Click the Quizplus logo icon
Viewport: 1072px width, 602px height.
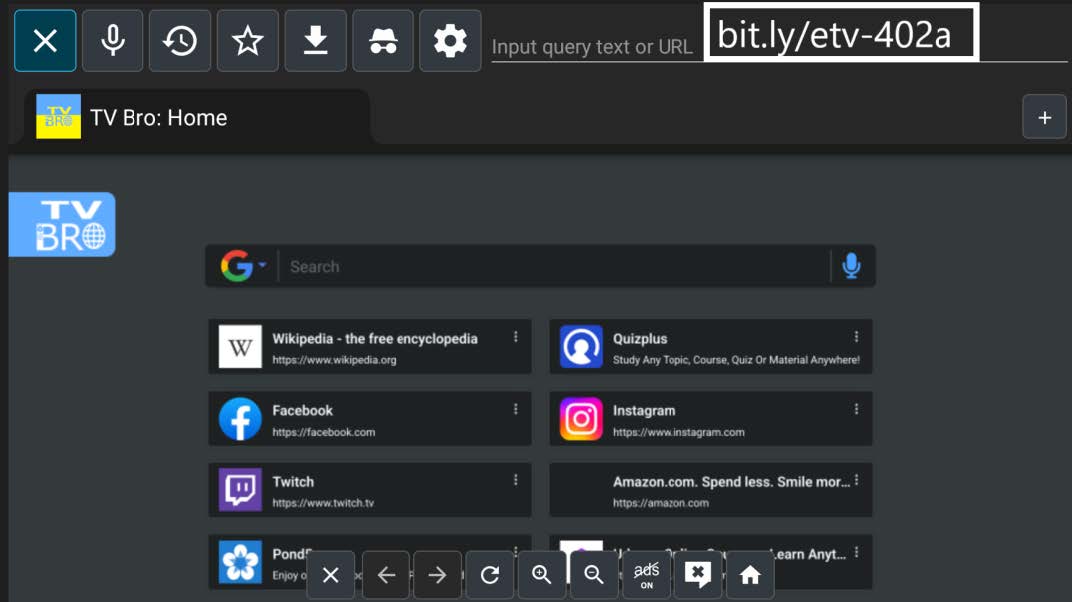581,347
